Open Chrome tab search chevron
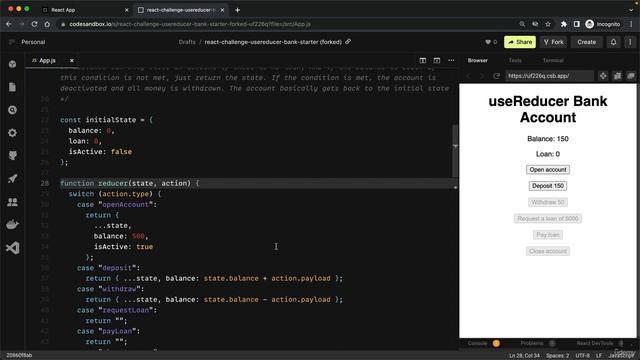 tap(631, 9)
